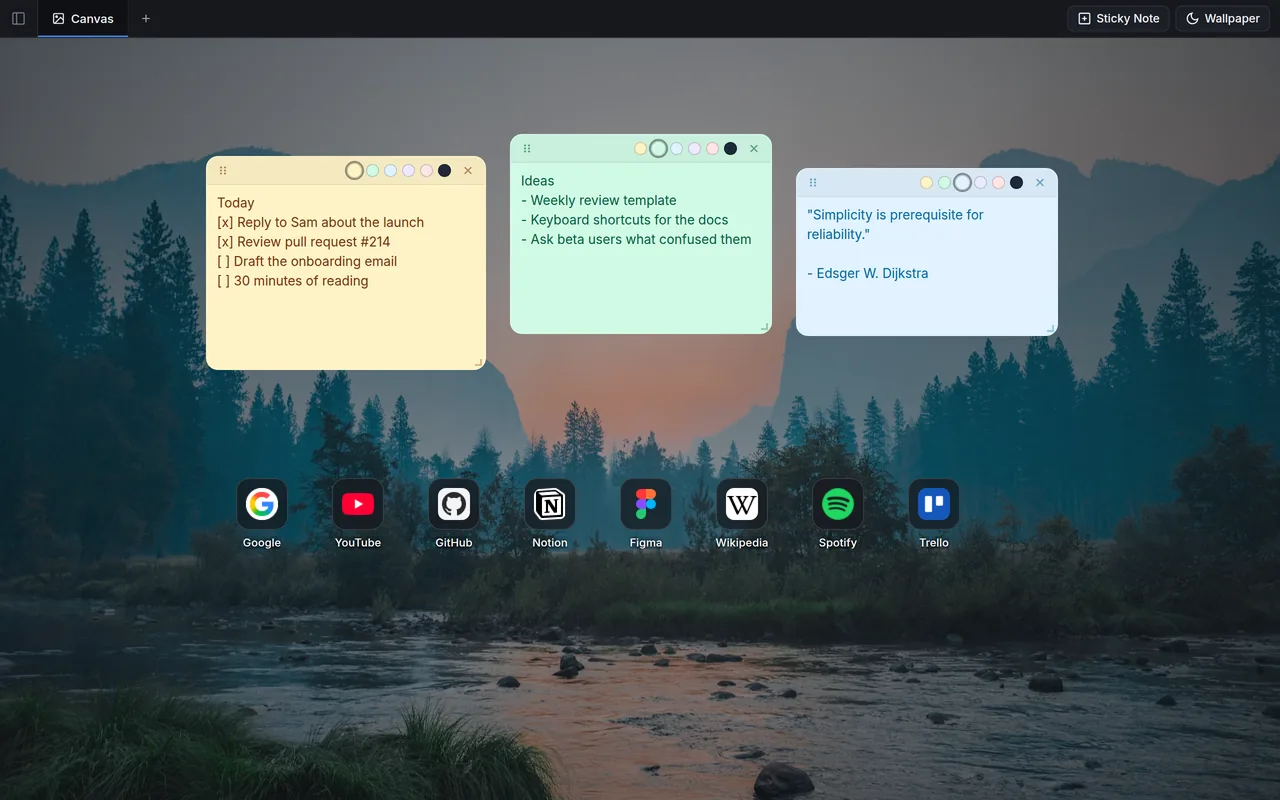The width and height of the screenshot is (1280, 800).
Task: Click the resize corner of the quote note
Action: [x=1051, y=329]
